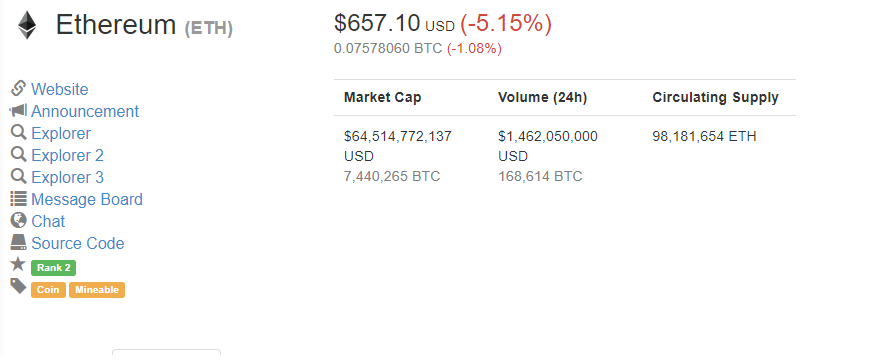The image size is (879, 363).
Task: Open the Source Code link
Action: click(77, 243)
